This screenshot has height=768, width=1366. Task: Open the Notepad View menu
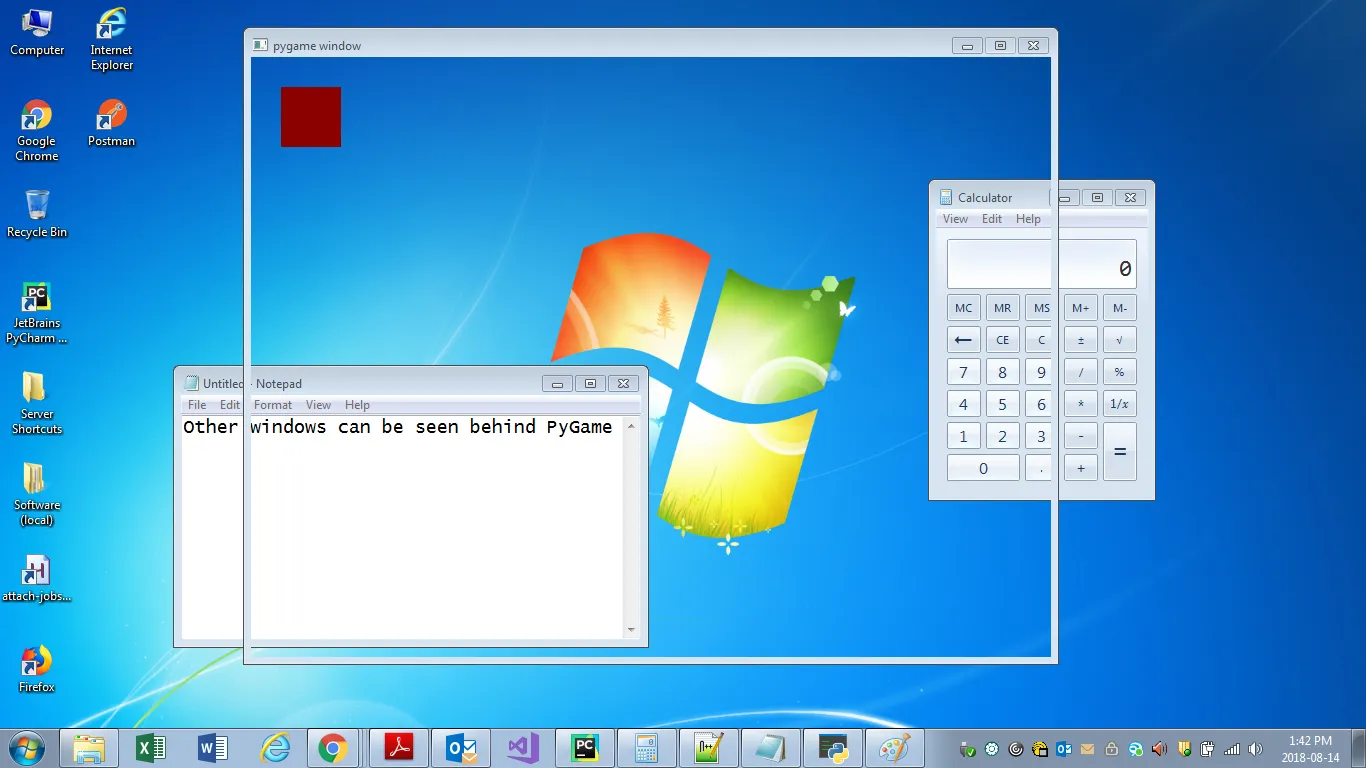[318, 405]
